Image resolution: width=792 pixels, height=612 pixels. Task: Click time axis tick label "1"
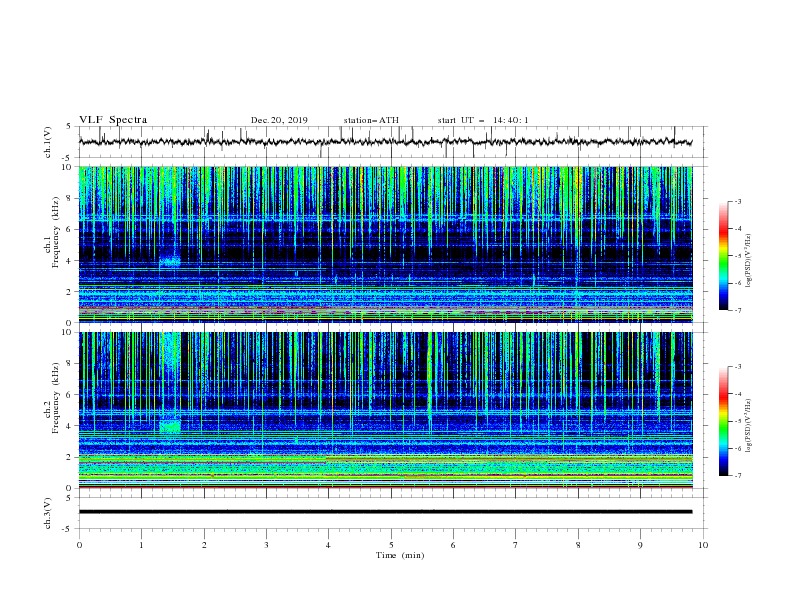[141, 545]
